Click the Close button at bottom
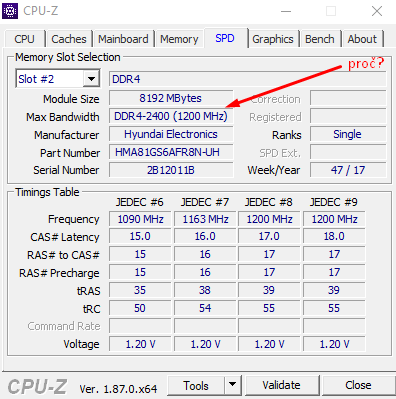This screenshot has width=396, height=399. 358,385
